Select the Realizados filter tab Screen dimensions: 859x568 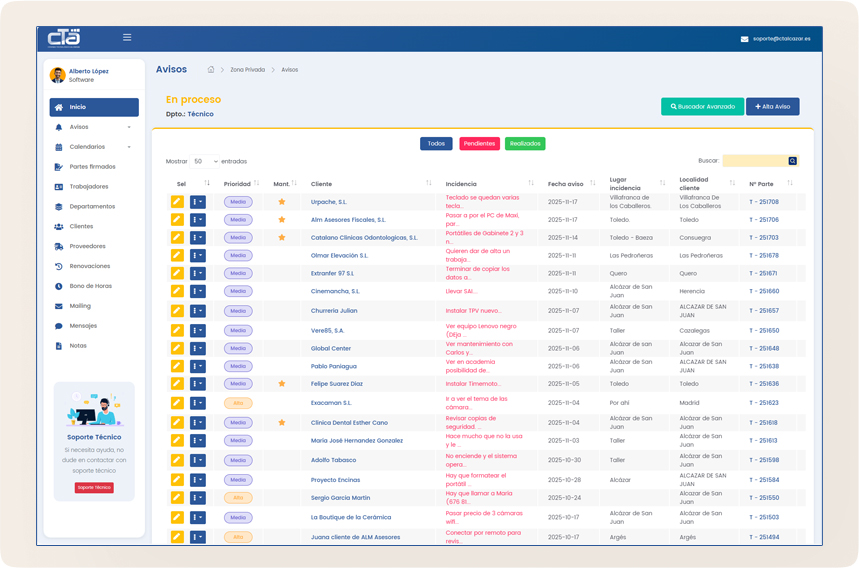tap(525, 144)
